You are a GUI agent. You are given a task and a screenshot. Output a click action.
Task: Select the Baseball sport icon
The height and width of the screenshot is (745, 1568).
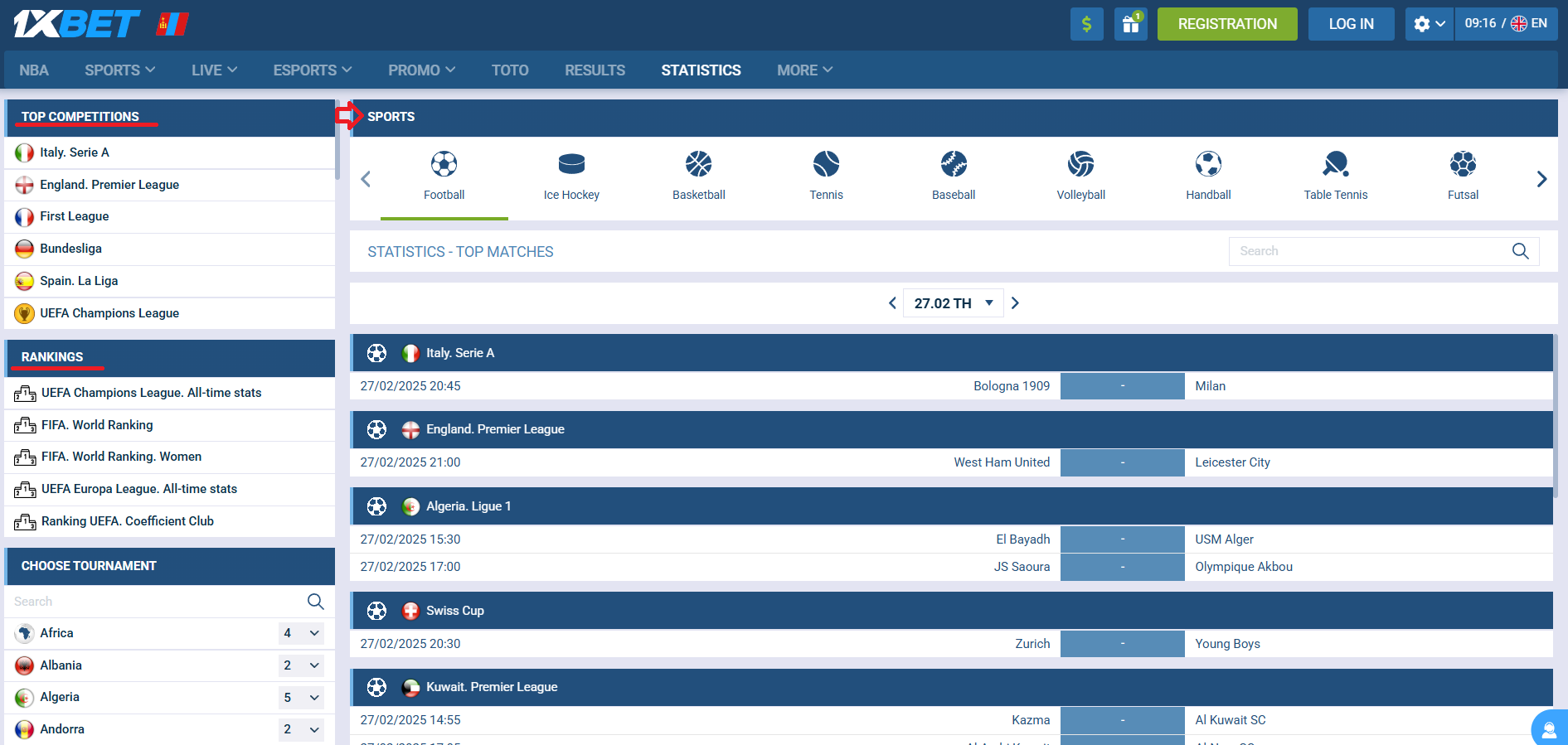[x=954, y=177]
